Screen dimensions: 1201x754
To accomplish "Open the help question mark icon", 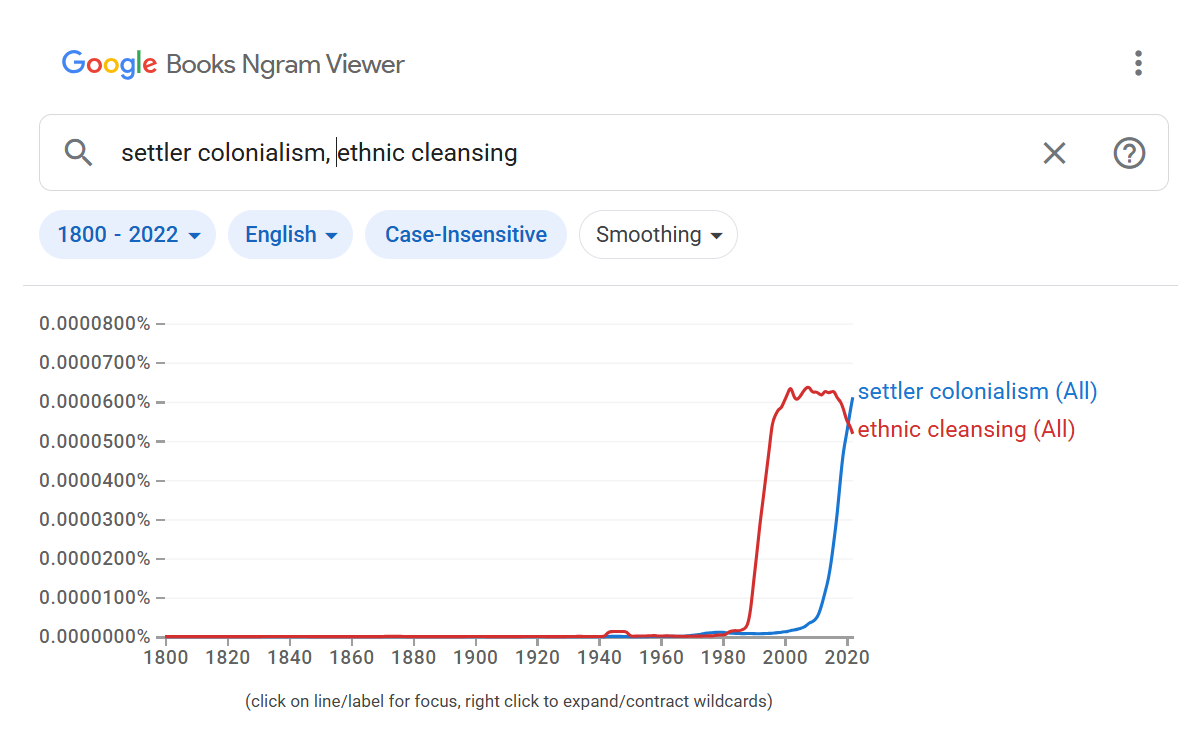I will click(1129, 153).
